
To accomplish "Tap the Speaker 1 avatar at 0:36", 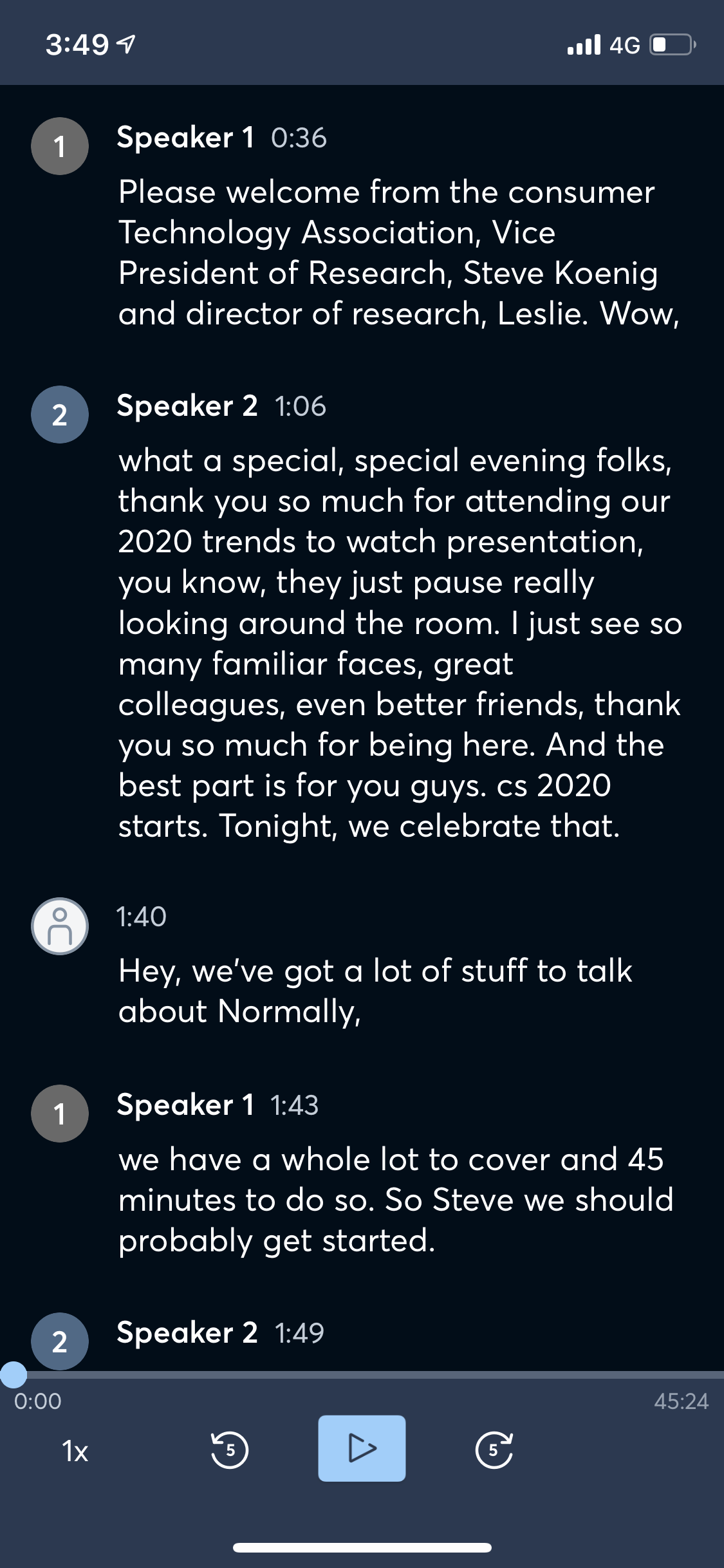I will click(x=60, y=146).
